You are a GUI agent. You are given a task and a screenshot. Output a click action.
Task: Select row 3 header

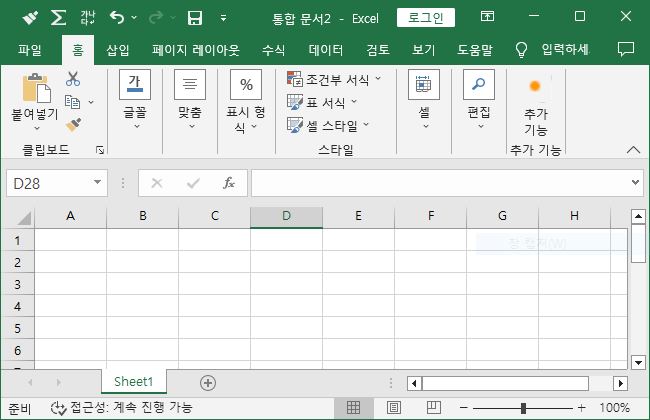[x=17, y=284]
